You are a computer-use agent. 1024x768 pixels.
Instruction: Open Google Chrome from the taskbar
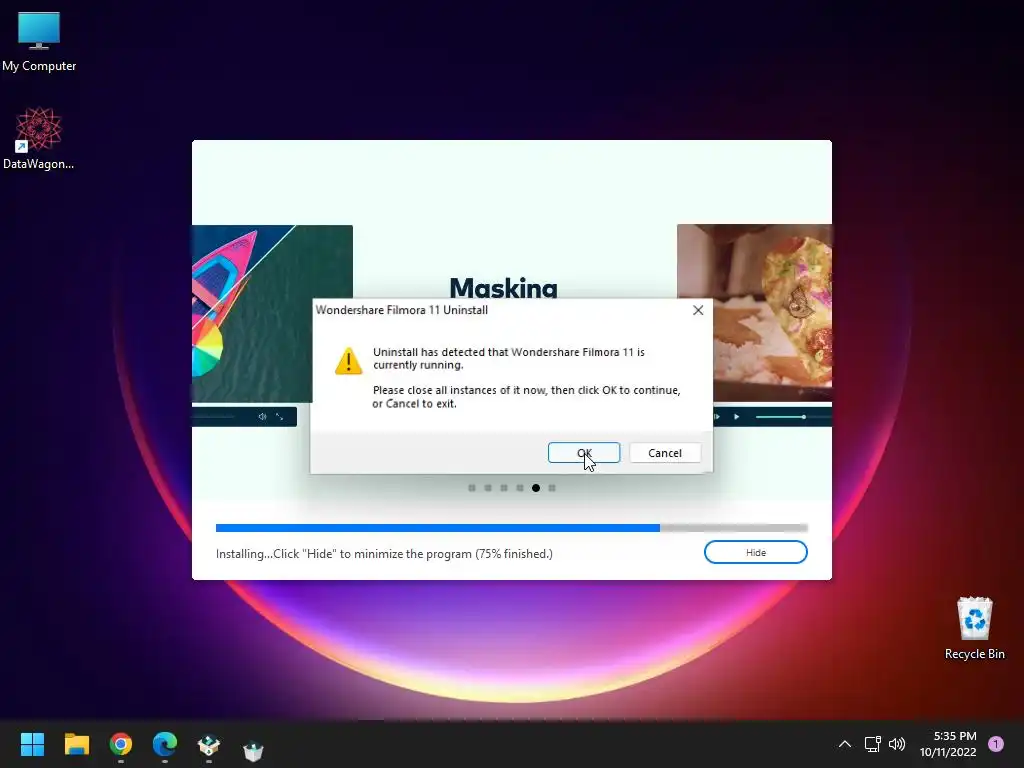coord(121,744)
